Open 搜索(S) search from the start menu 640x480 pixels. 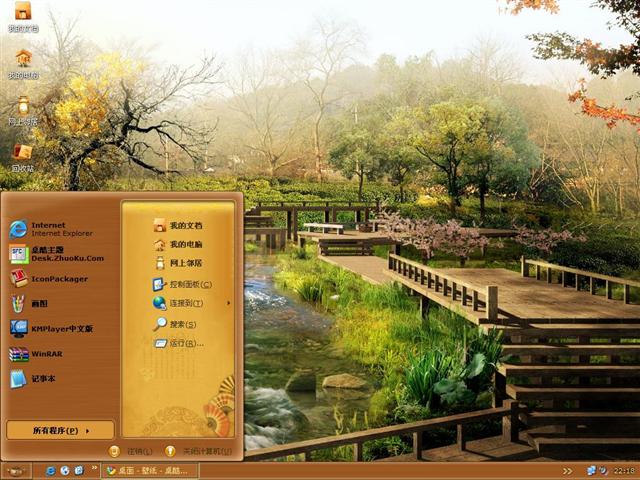(x=175, y=324)
